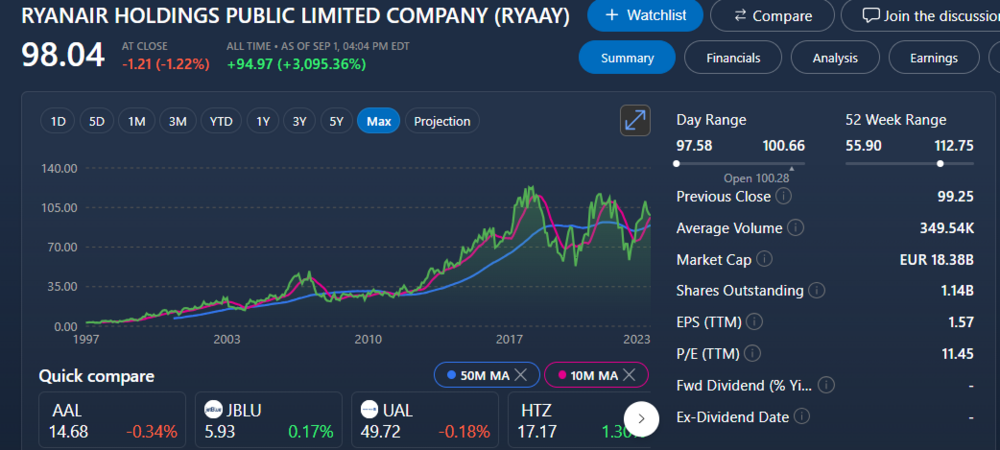Click the JetBlue logo icon

pos(214,409)
